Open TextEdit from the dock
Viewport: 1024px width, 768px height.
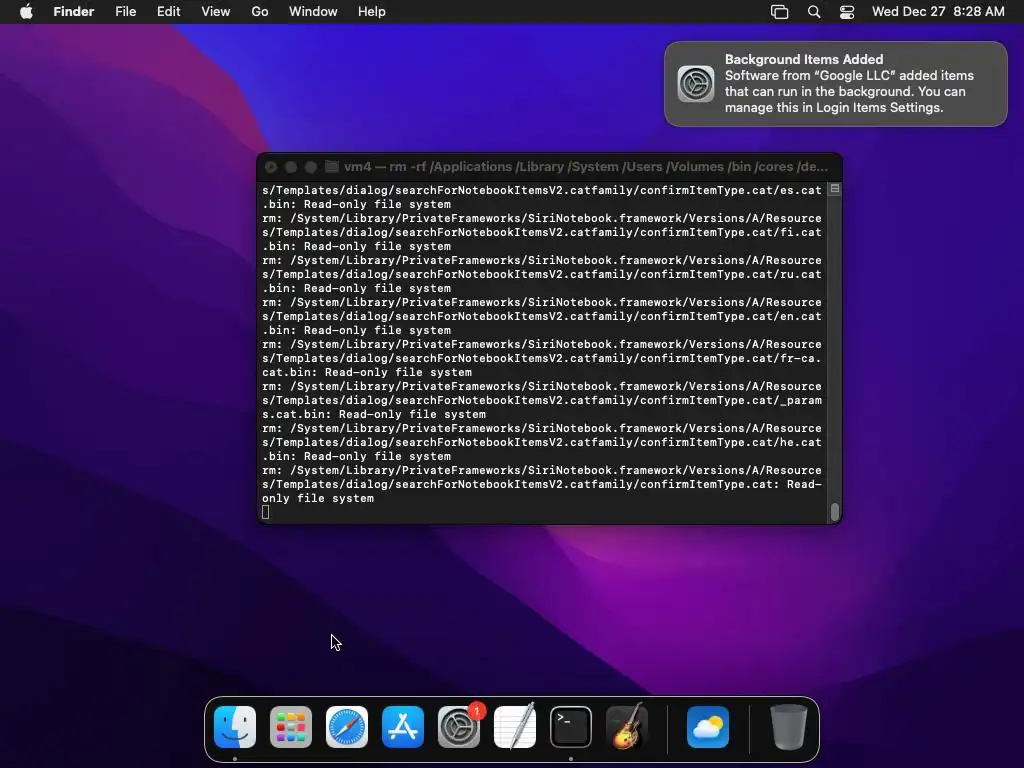515,727
